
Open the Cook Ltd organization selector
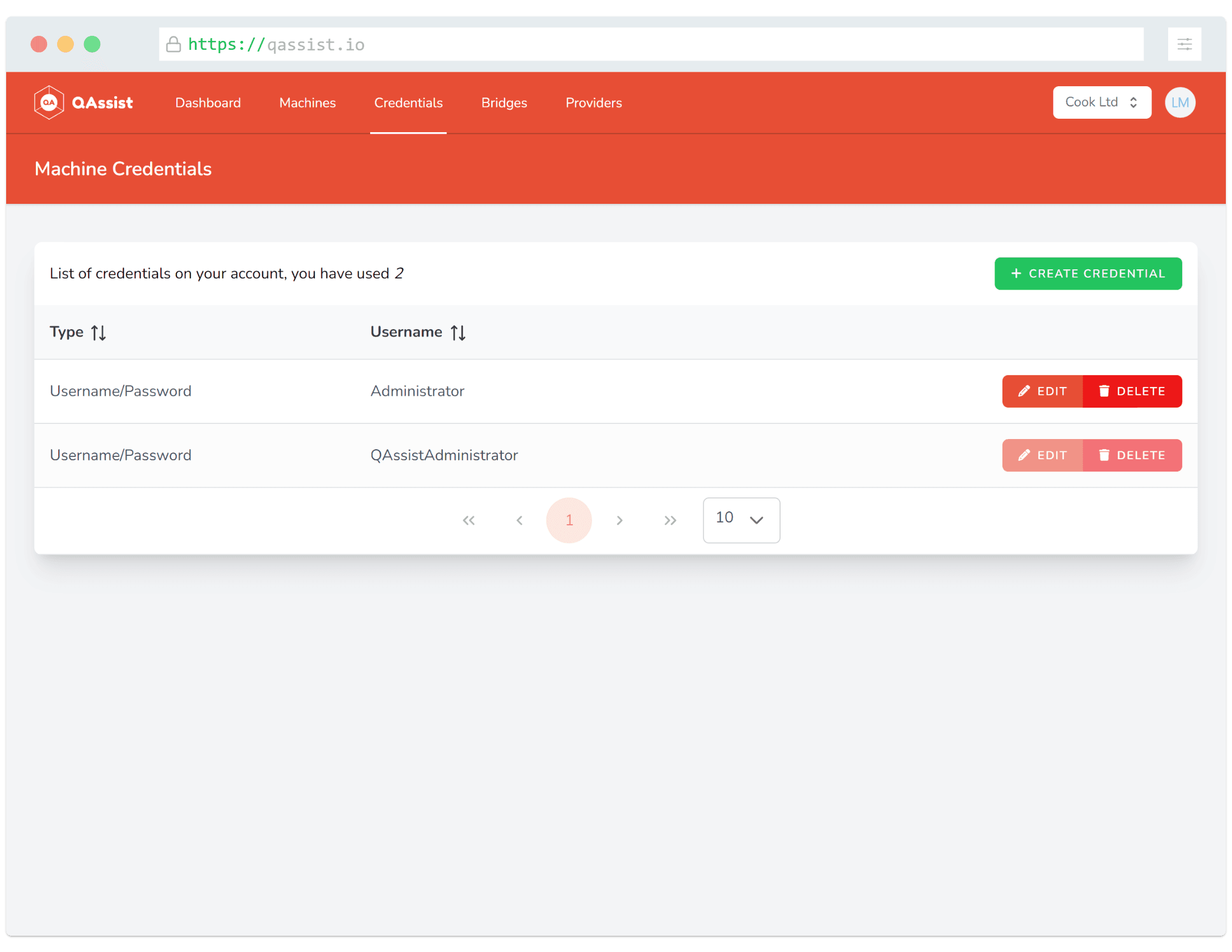tap(1101, 102)
